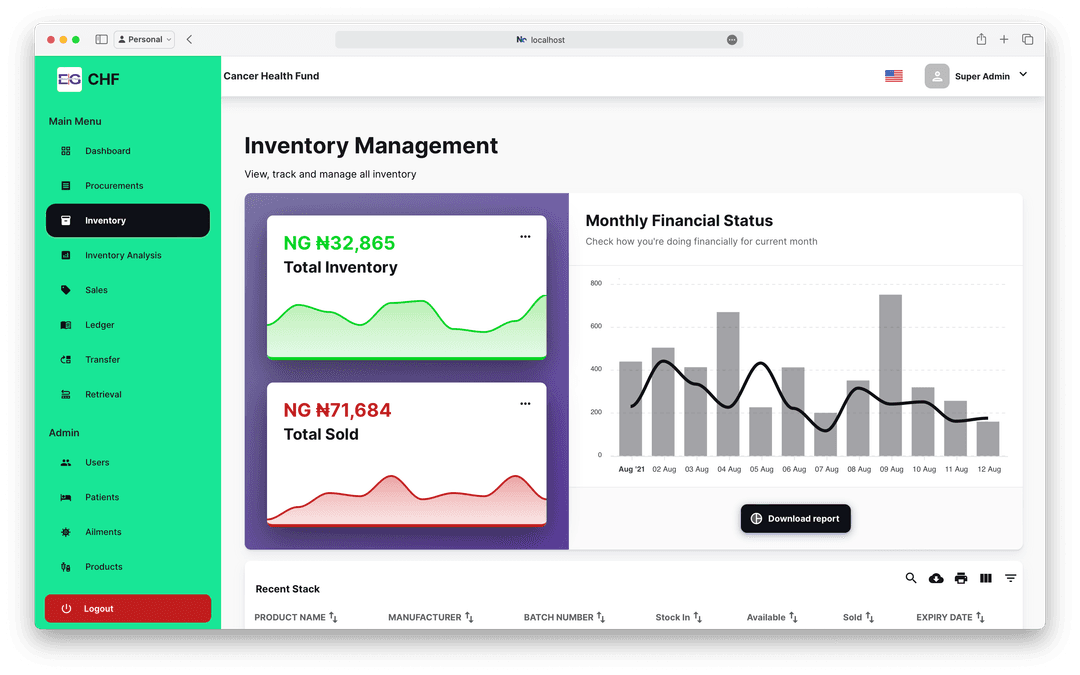1080x675 pixels.
Task: Open Total Sold card options menu
Action: point(525,404)
